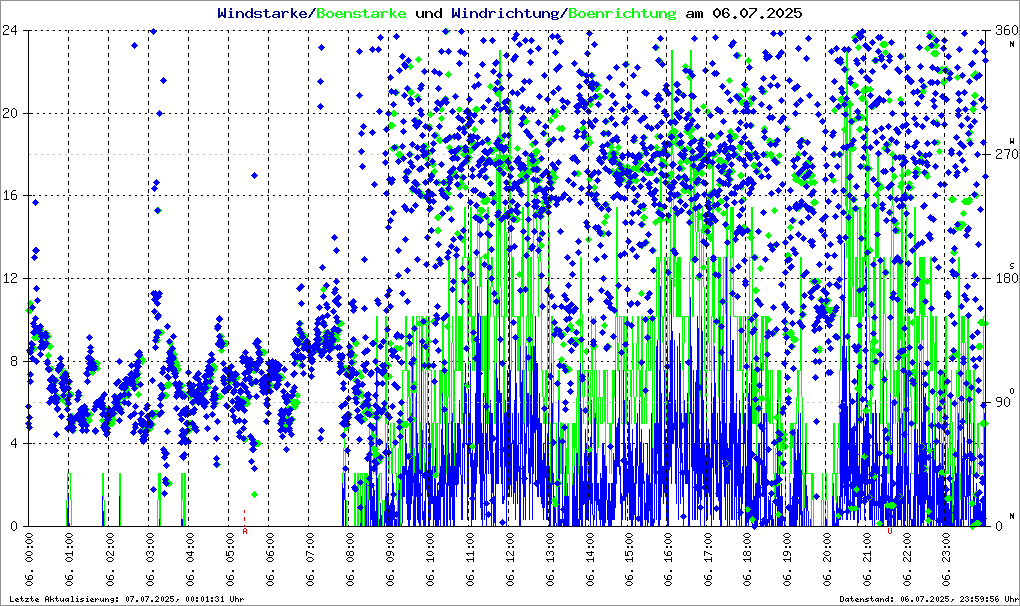Click the '360' direction label on right axis
This screenshot has width=1020, height=606.
click(1003, 30)
